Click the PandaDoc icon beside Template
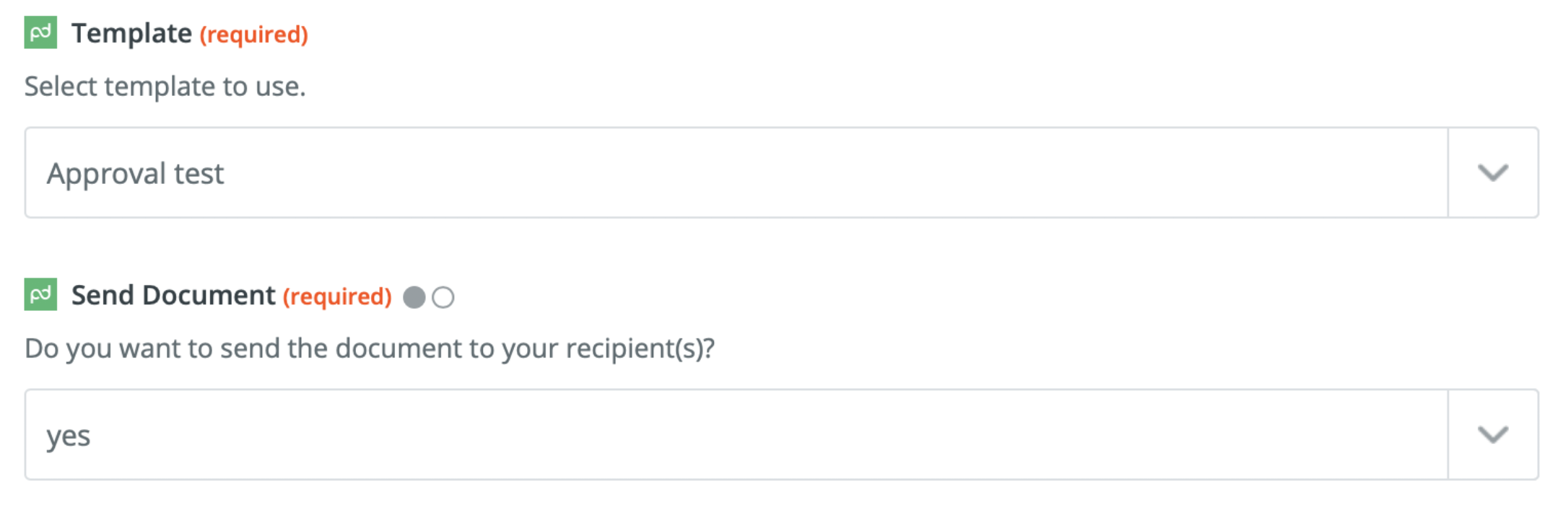Screen dimensions: 1568x515 point(40,33)
